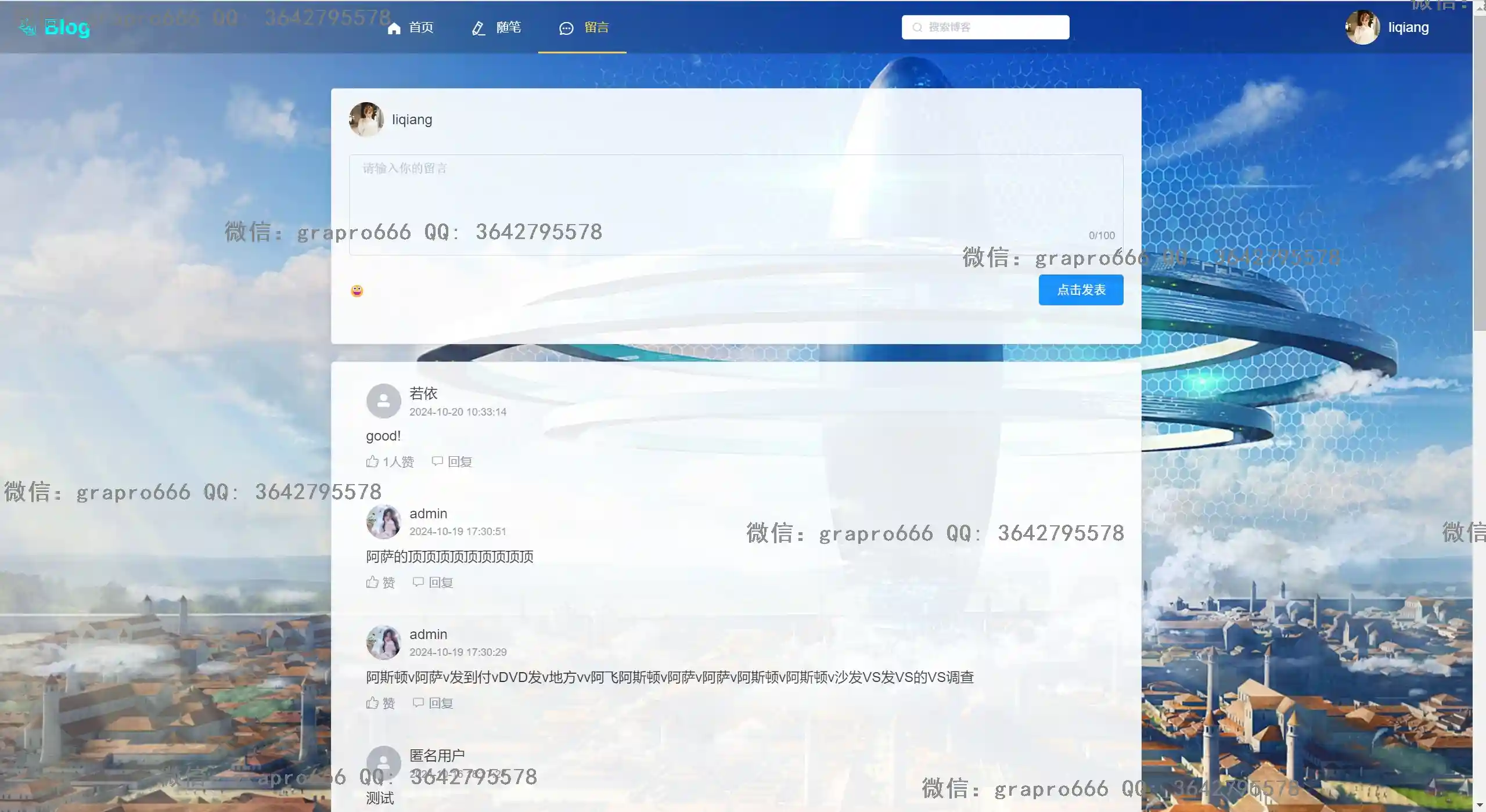The height and width of the screenshot is (812, 1486).
Task: Click admin's avatar on the 17:30:51 comment
Action: [383, 522]
